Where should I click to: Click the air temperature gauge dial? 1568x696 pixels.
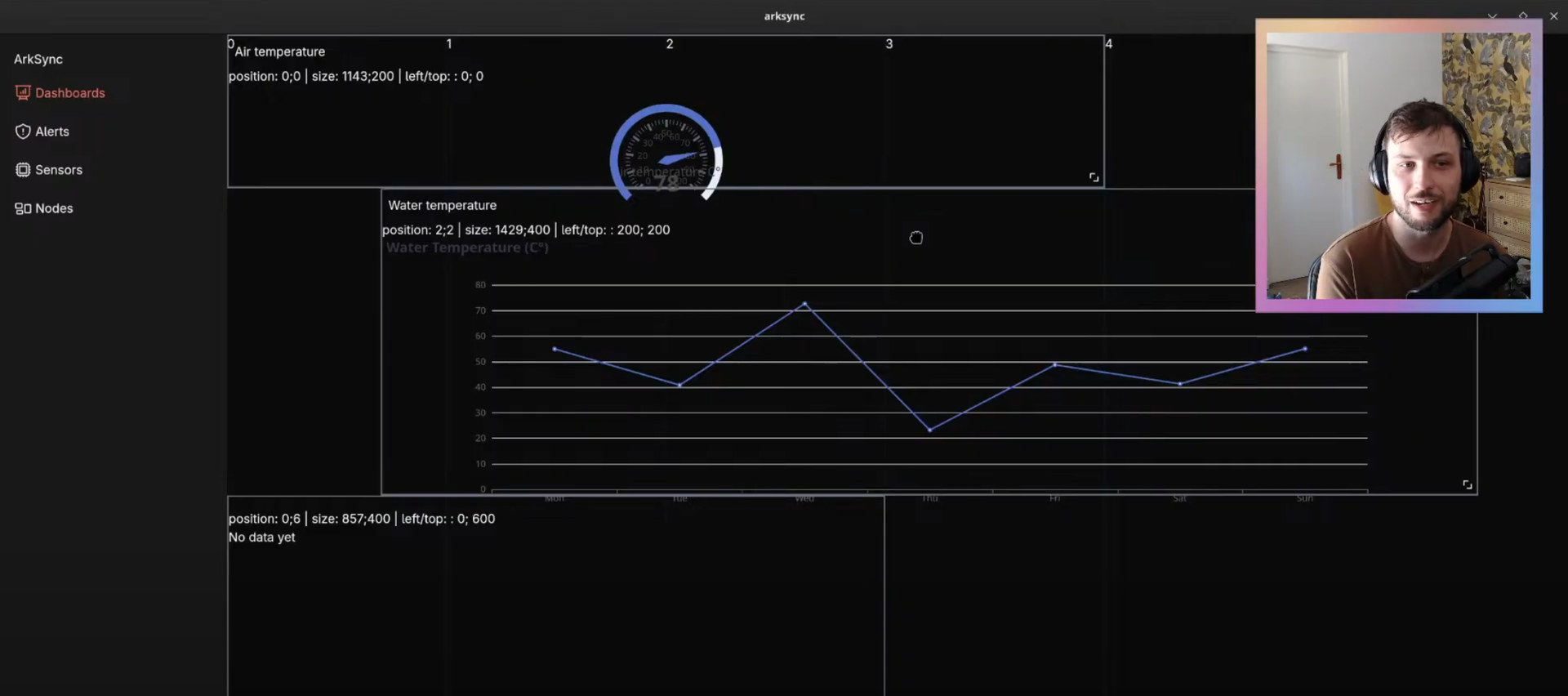pos(666,153)
